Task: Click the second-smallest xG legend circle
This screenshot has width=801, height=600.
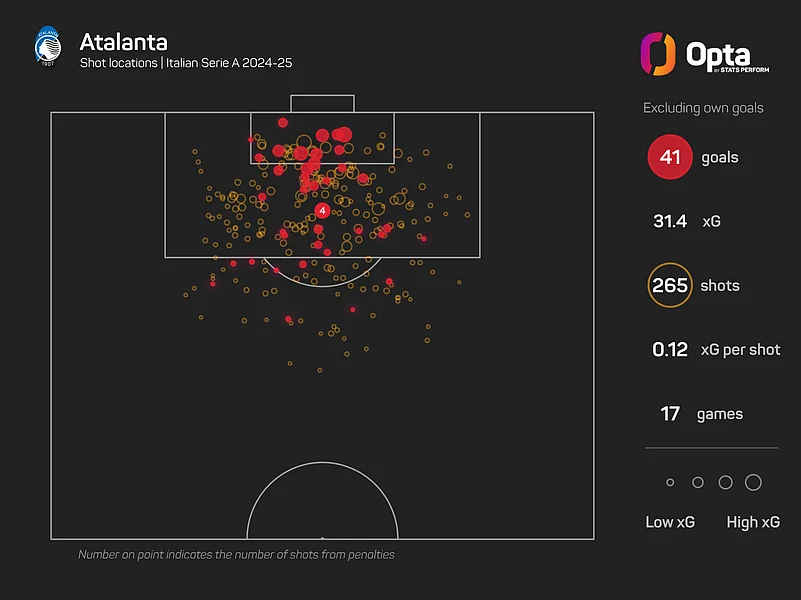Action: point(698,483)
